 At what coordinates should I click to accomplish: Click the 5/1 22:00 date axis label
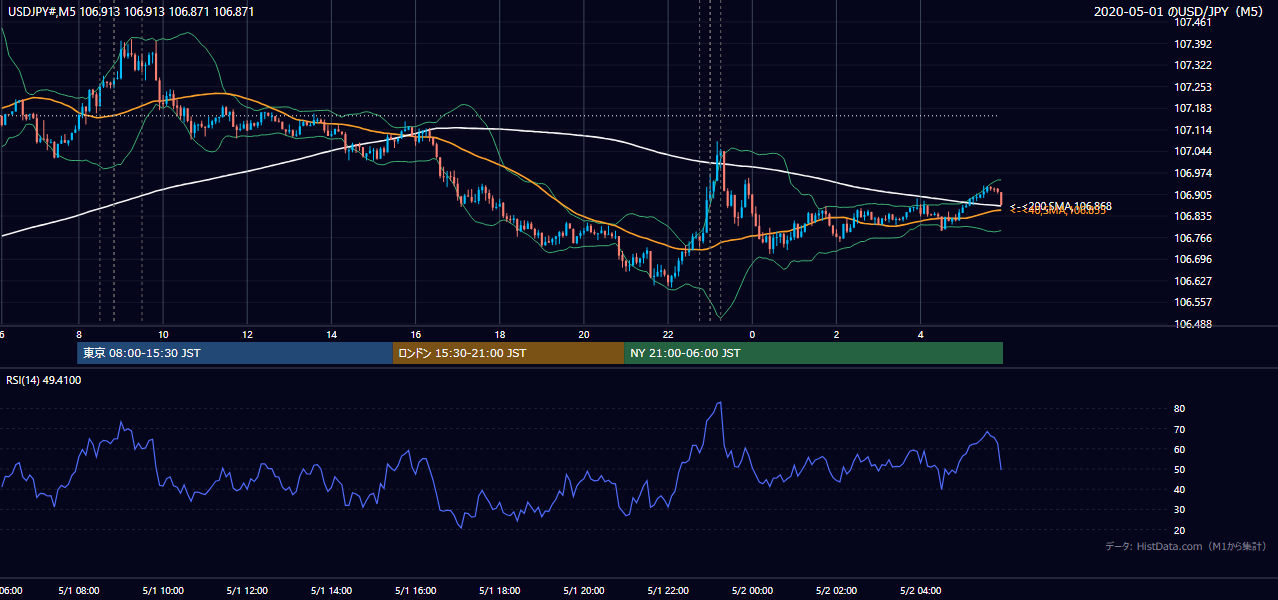coord(668,591)
